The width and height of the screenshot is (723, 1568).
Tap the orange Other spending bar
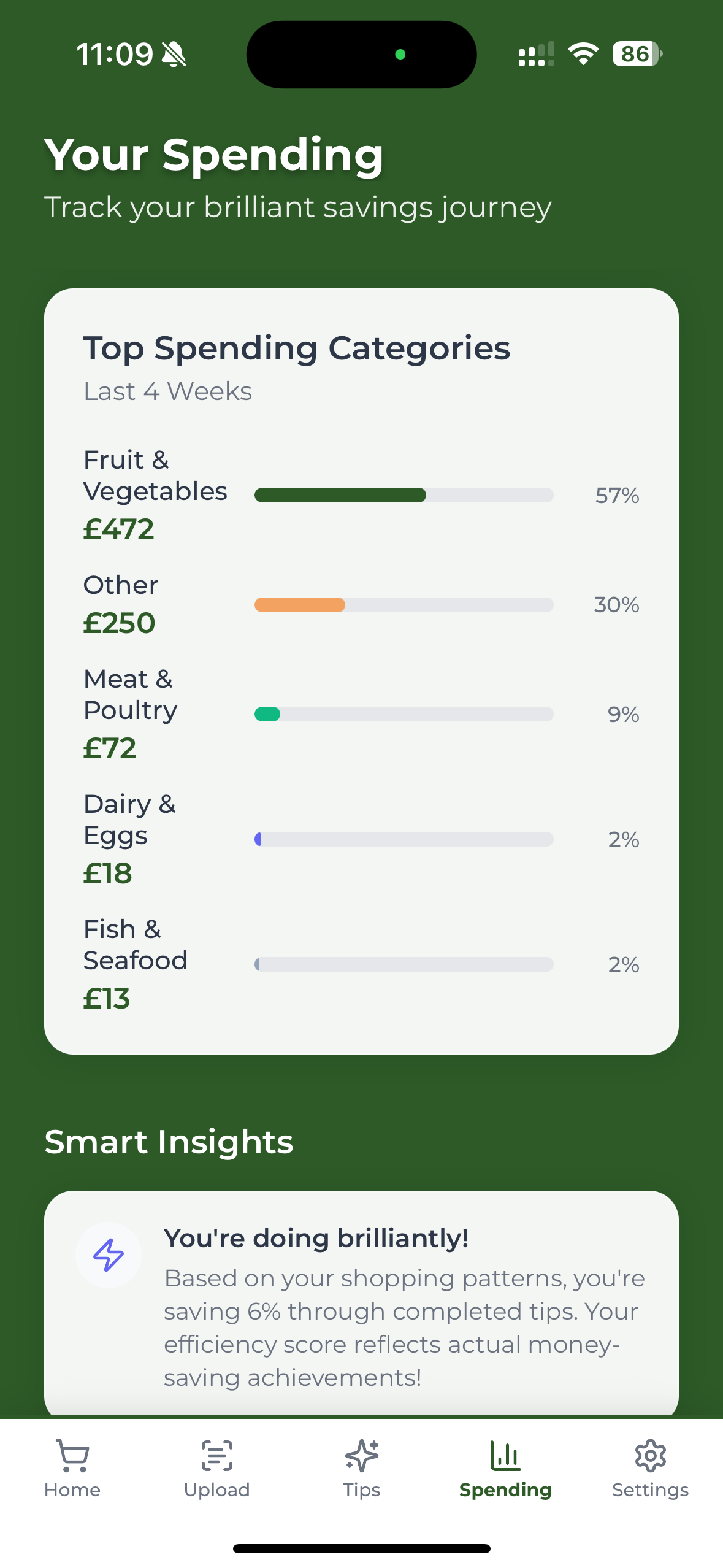coord(300,605)
